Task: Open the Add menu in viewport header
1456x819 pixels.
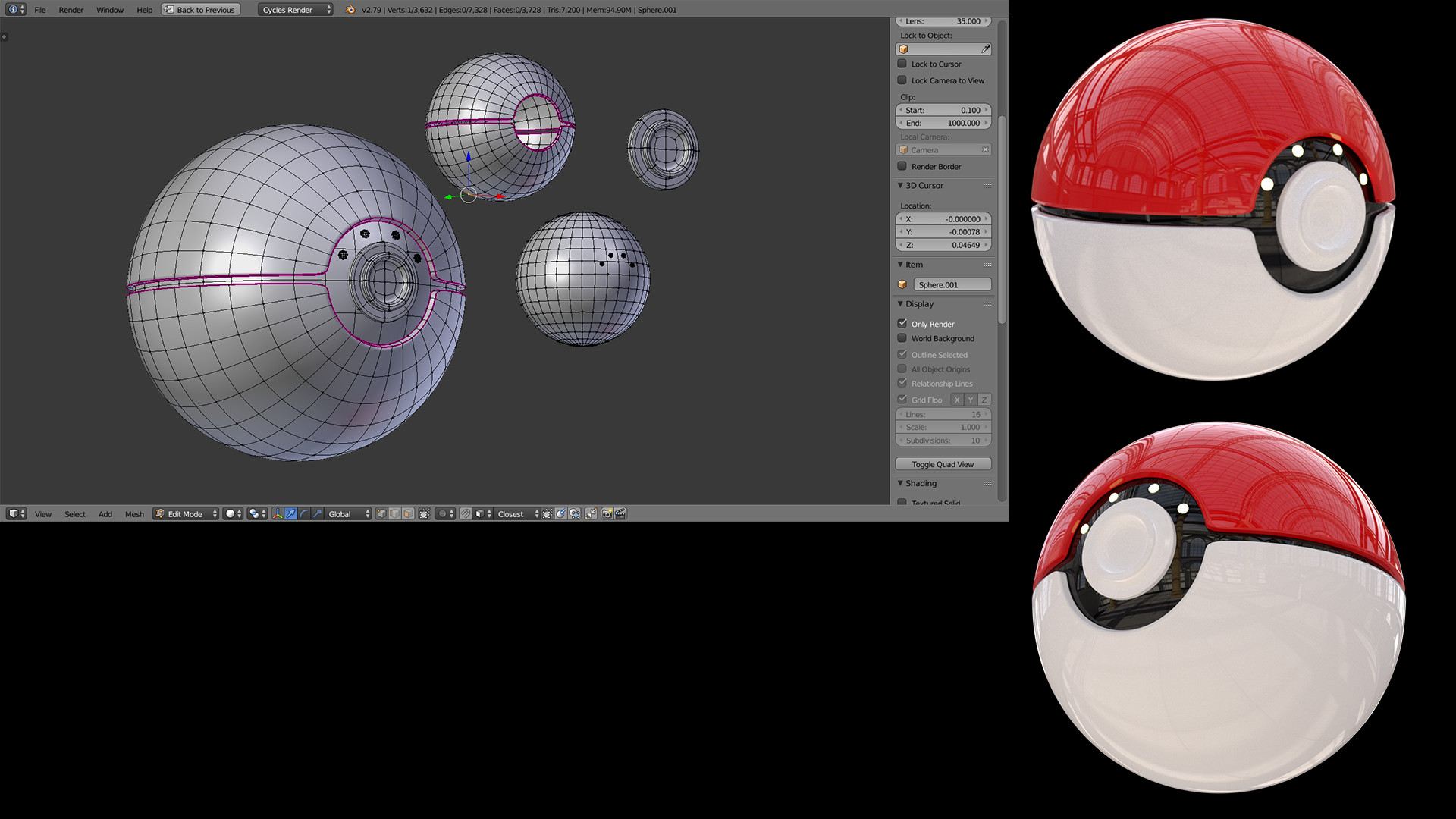Action: coord(105,514)
